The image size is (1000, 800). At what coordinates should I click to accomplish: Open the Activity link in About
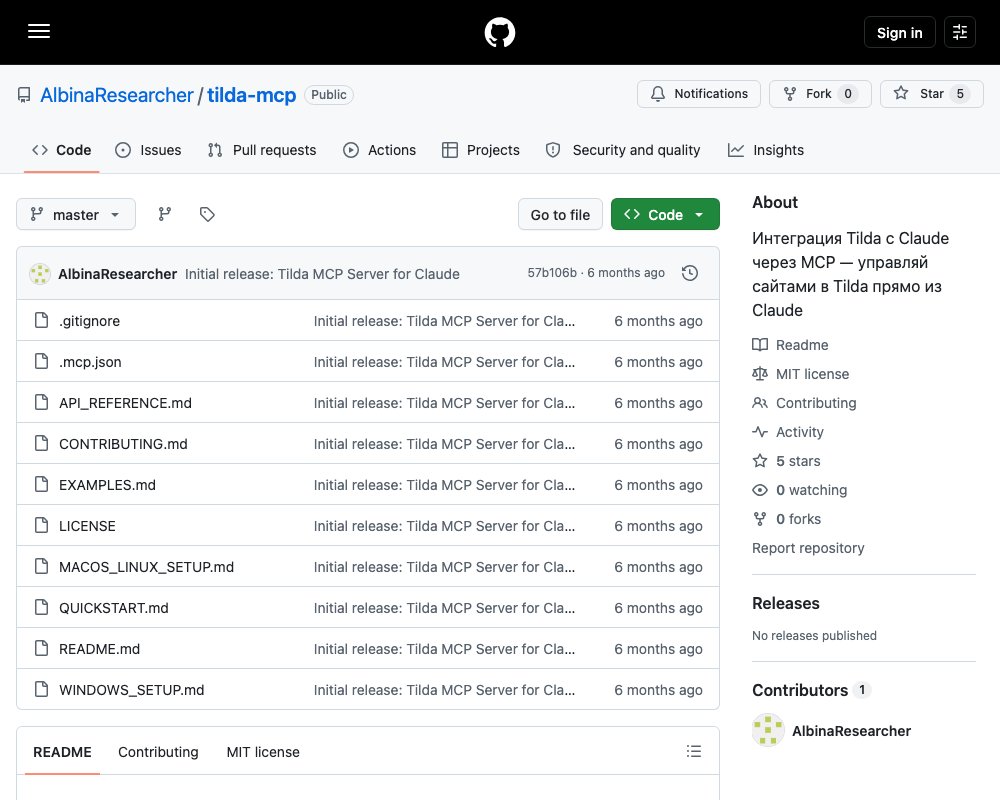[x=800, y=432]
